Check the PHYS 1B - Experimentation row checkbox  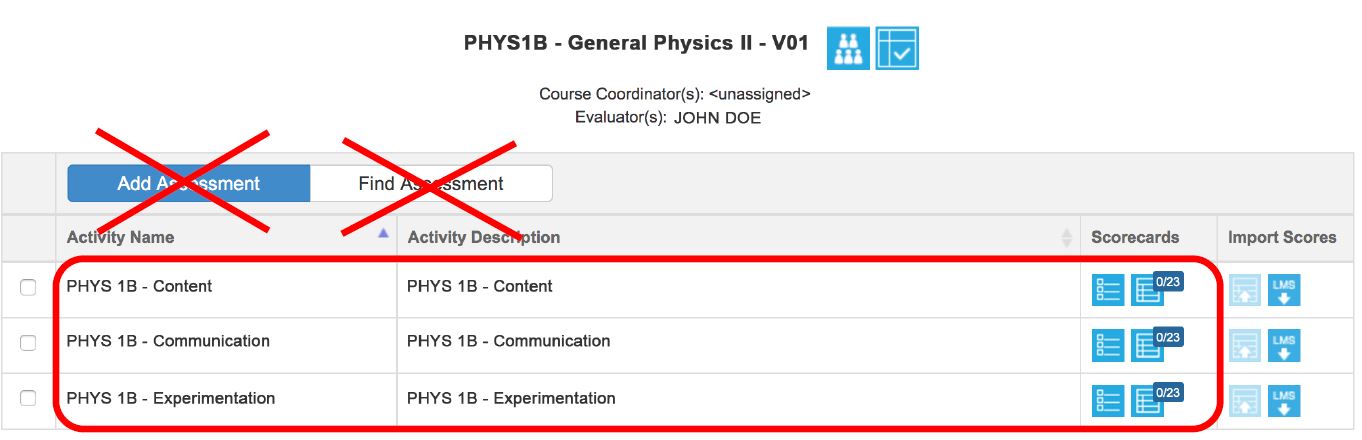coord(28,398)
